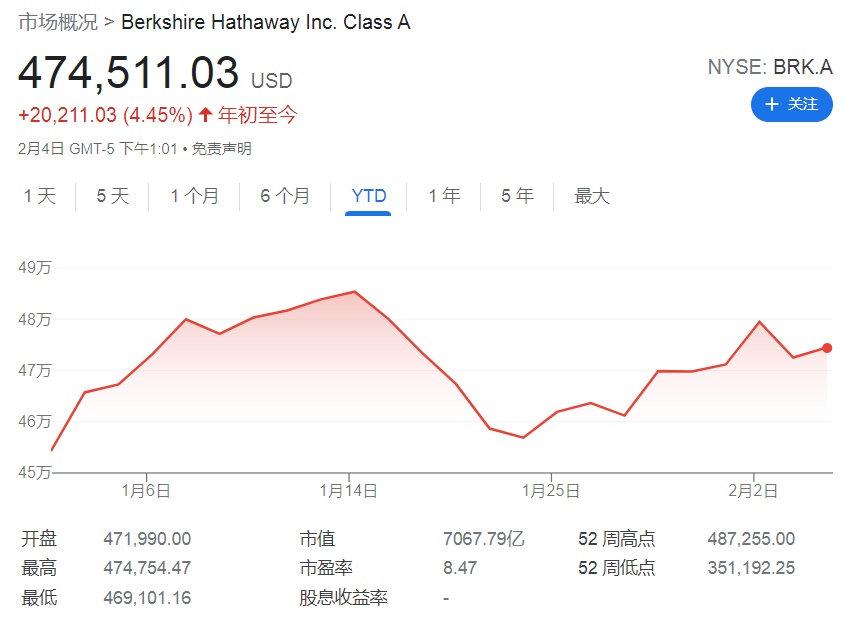Image resolution: width=866 pixels, height=621 pixels.
Task: Click the 市值 market cap value
Action: 483,539
